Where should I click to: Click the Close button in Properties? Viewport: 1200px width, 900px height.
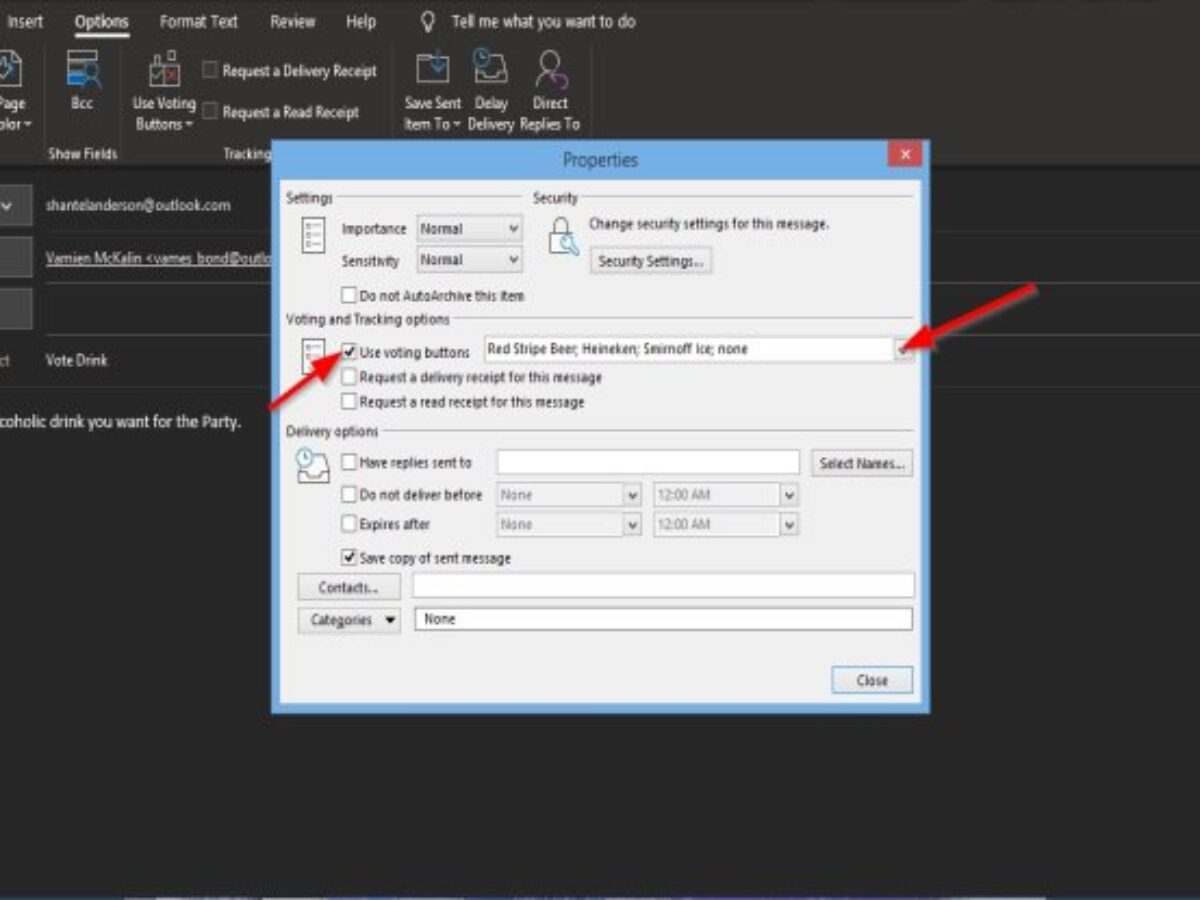point(872,680)
